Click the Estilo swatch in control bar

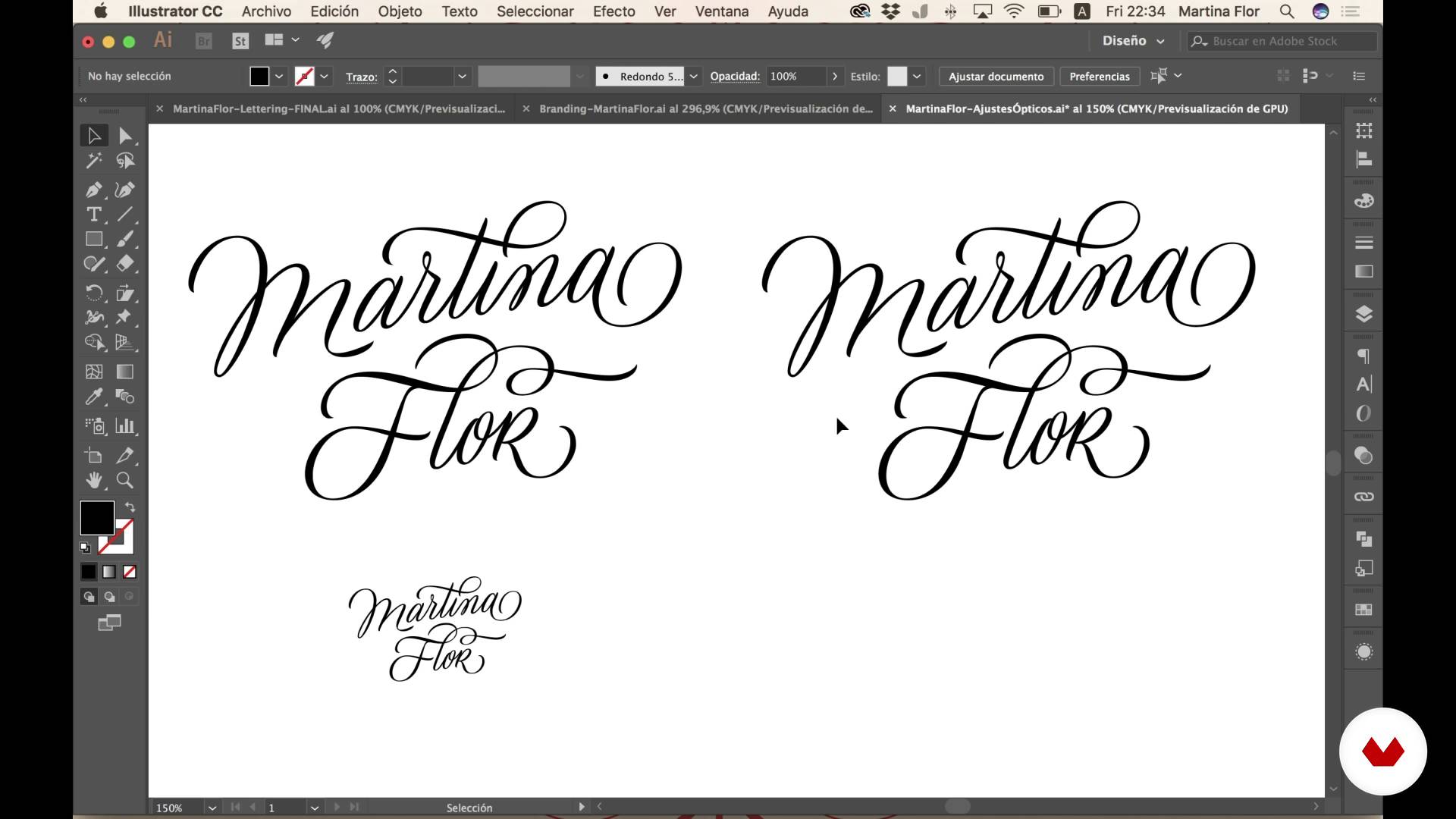pyautogui.click(x=896, y=77)
